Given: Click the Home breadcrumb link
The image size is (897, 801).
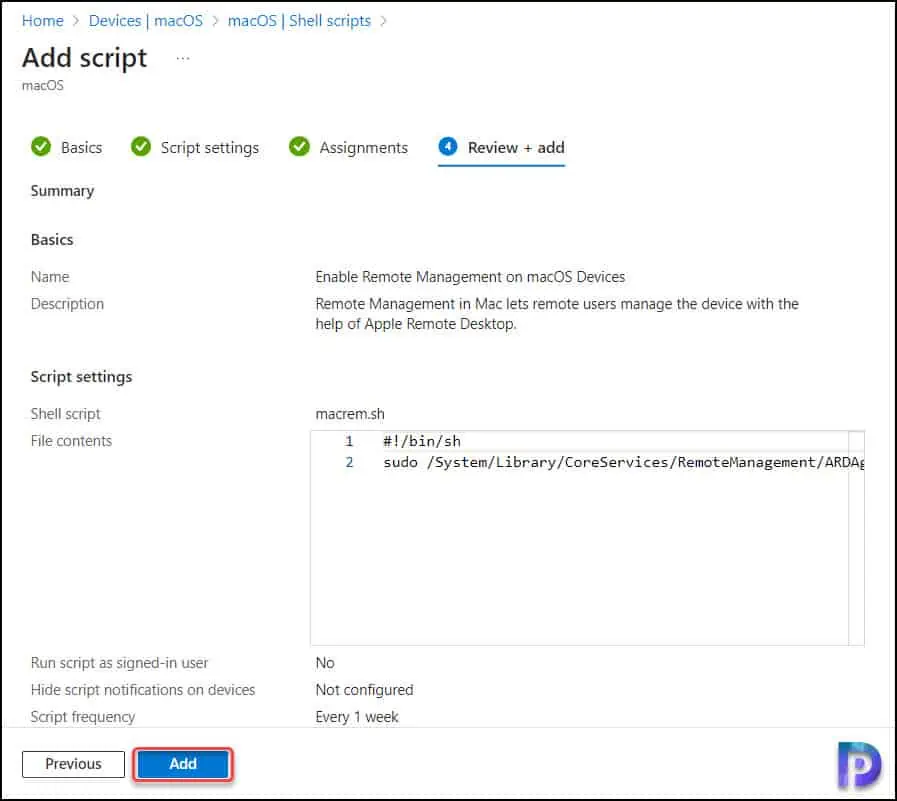Looking at the screenshot, I should tap(42, 21).
